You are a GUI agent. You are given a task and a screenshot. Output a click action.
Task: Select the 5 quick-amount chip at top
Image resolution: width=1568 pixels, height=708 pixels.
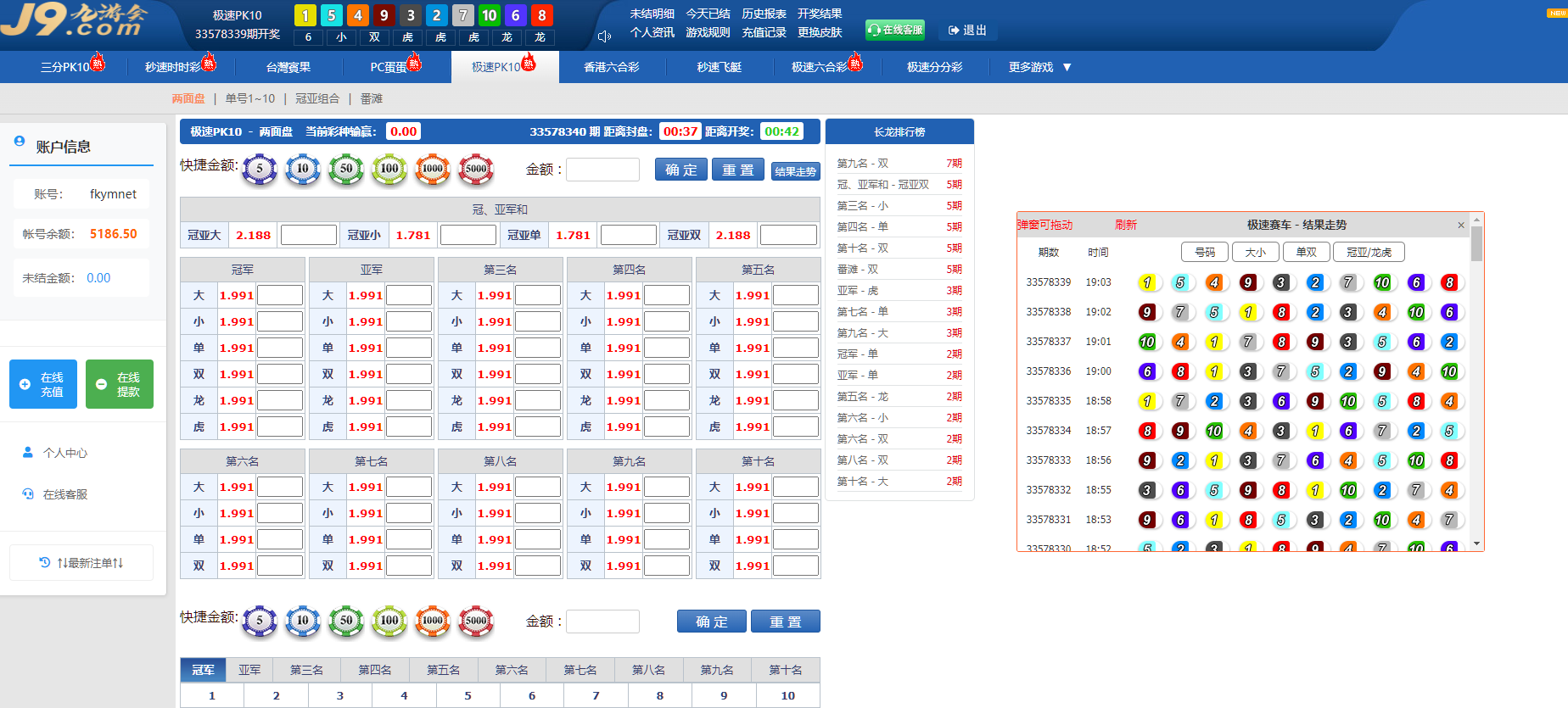[x=260, y=169]
